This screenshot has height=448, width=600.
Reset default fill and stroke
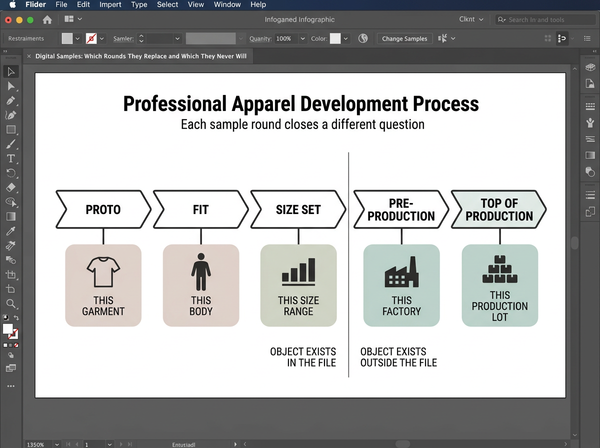click(6, 318)
